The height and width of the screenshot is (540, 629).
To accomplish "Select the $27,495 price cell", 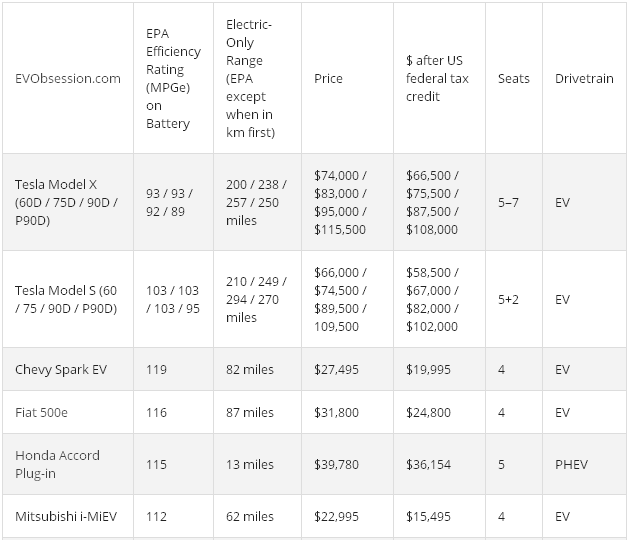I will (336, 369).
